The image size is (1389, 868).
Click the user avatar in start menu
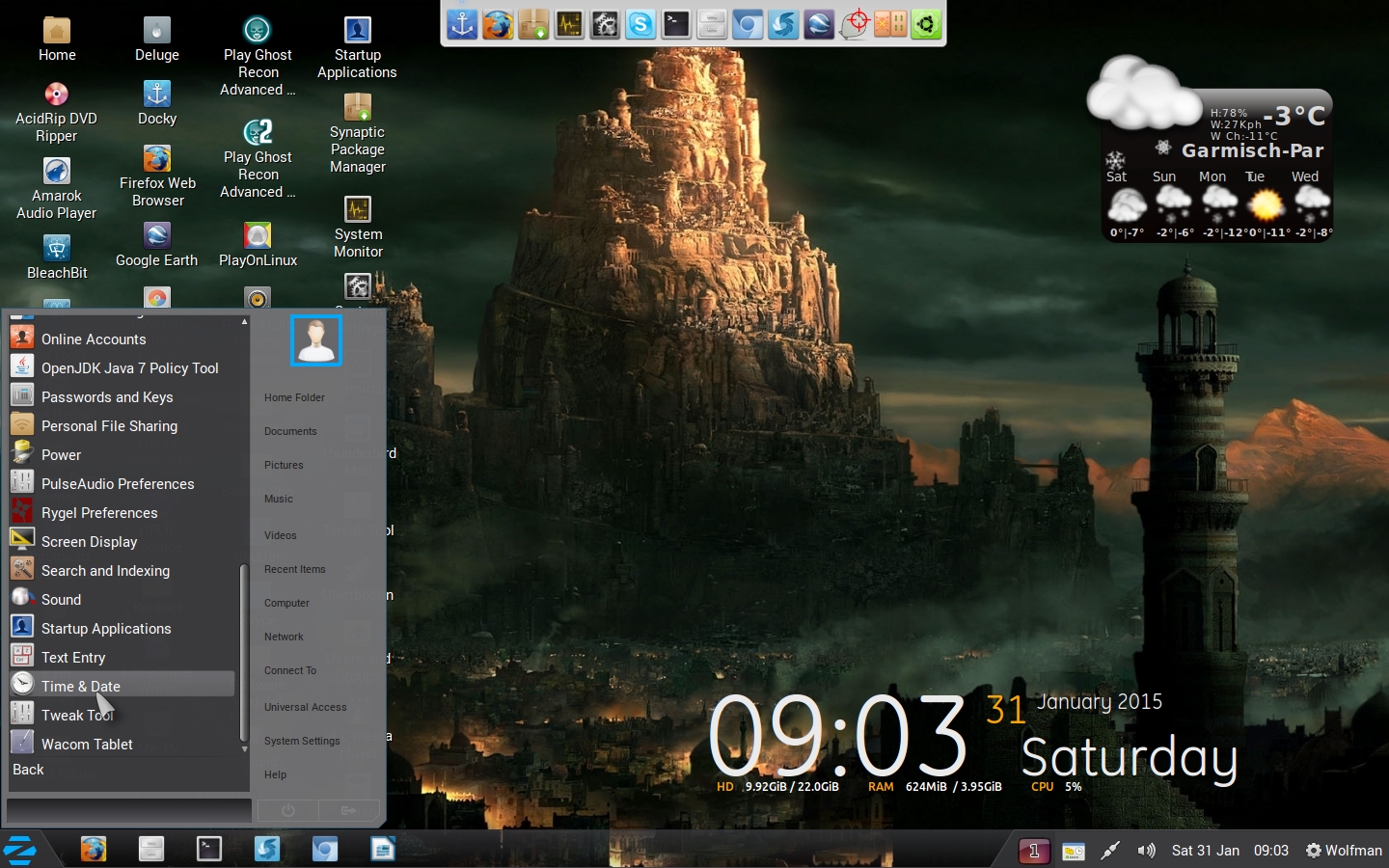[x=316, y=340]
